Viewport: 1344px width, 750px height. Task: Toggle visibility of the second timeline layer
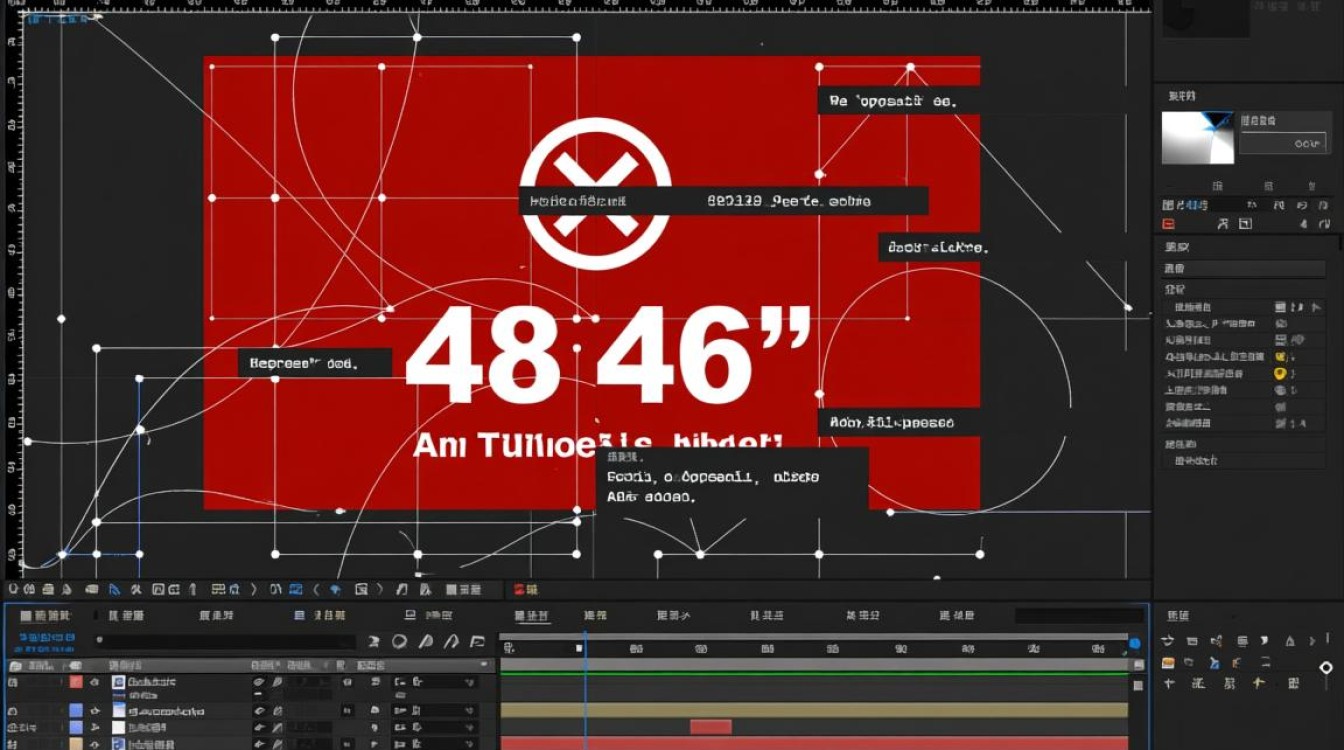click(x=95, y=711)
